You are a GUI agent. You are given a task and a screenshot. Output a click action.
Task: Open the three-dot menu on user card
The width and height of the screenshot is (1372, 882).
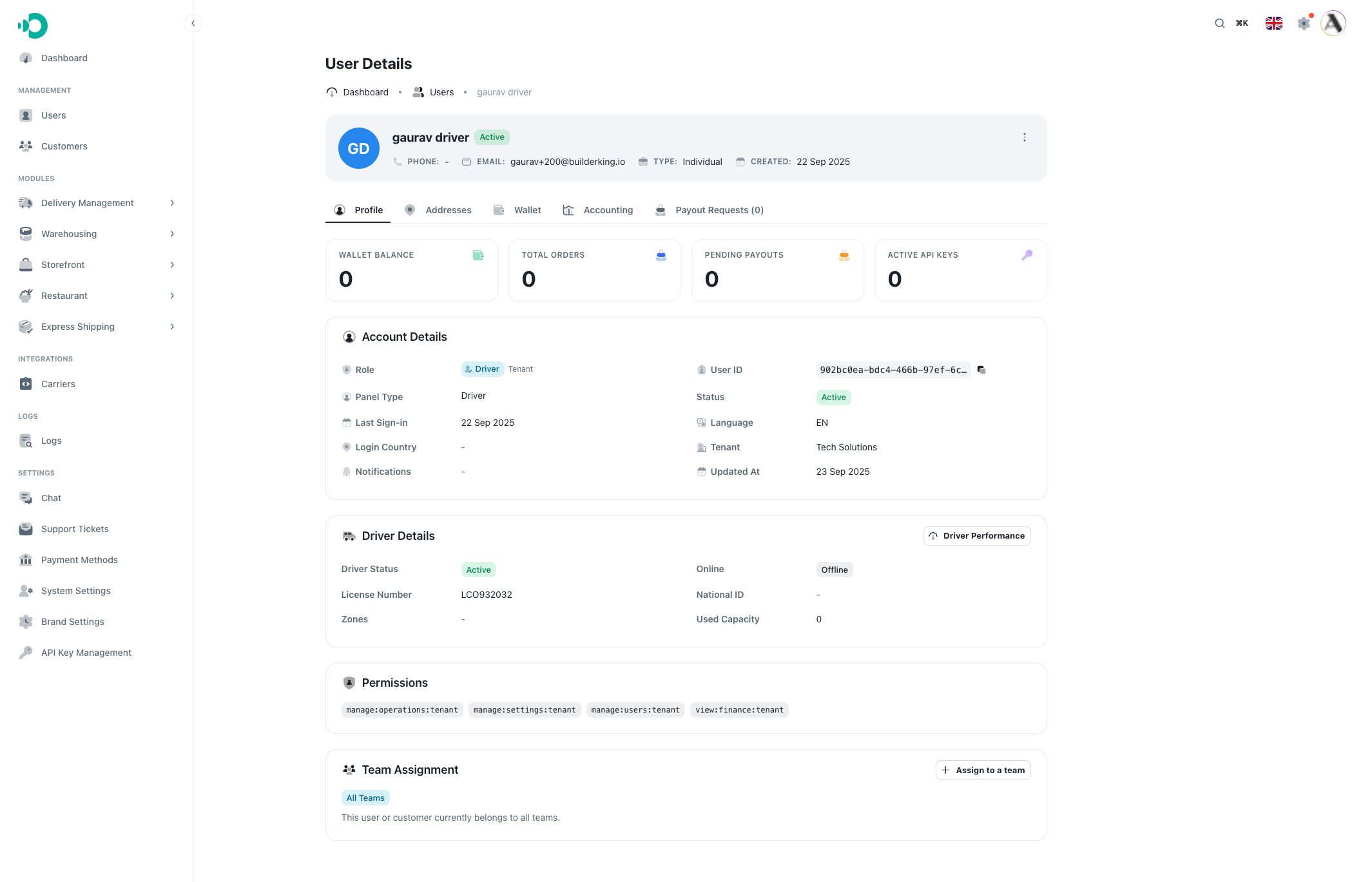[x=1024, y=137]
